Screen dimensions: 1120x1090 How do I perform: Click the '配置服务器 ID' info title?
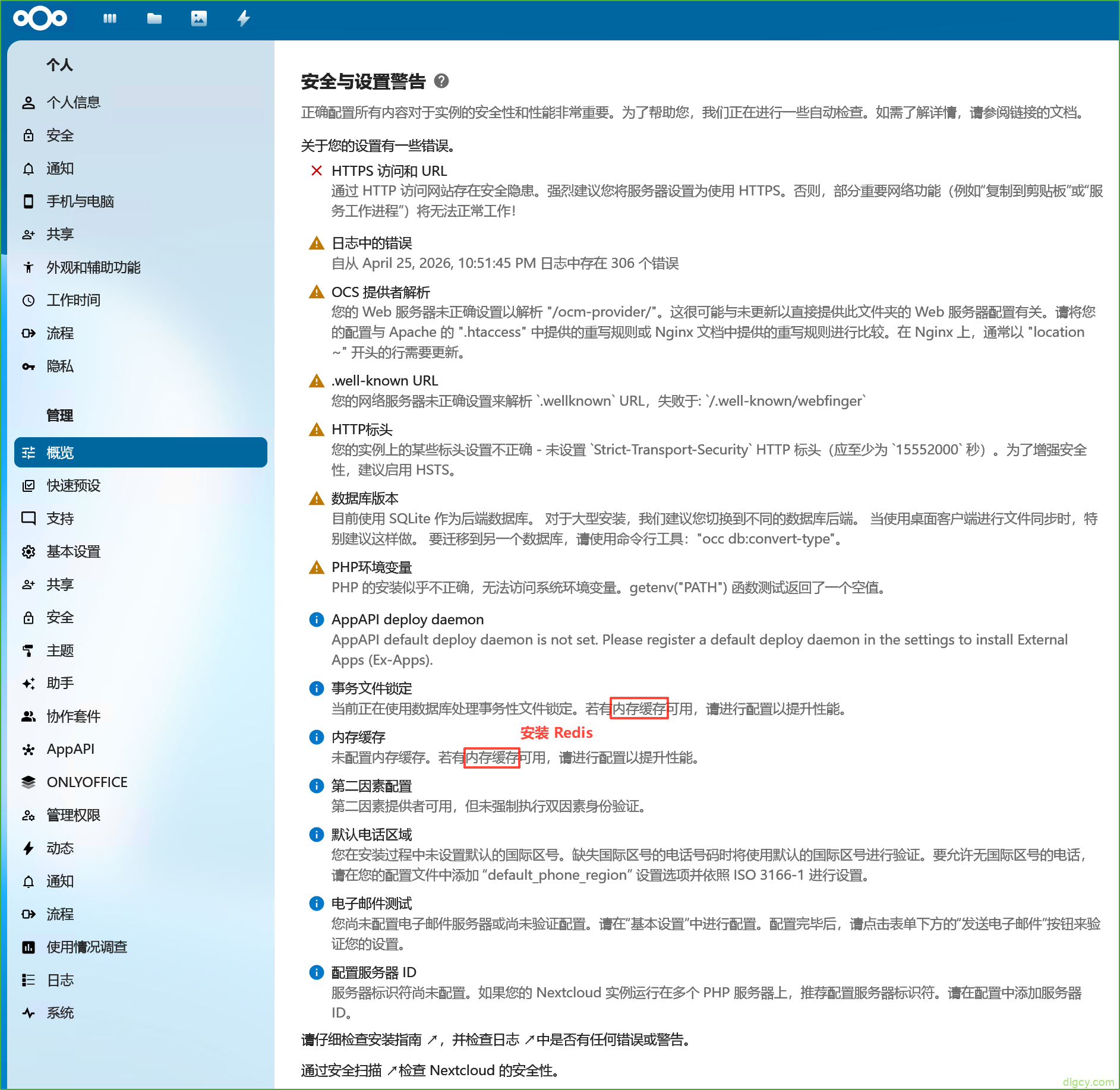(374, 973)
